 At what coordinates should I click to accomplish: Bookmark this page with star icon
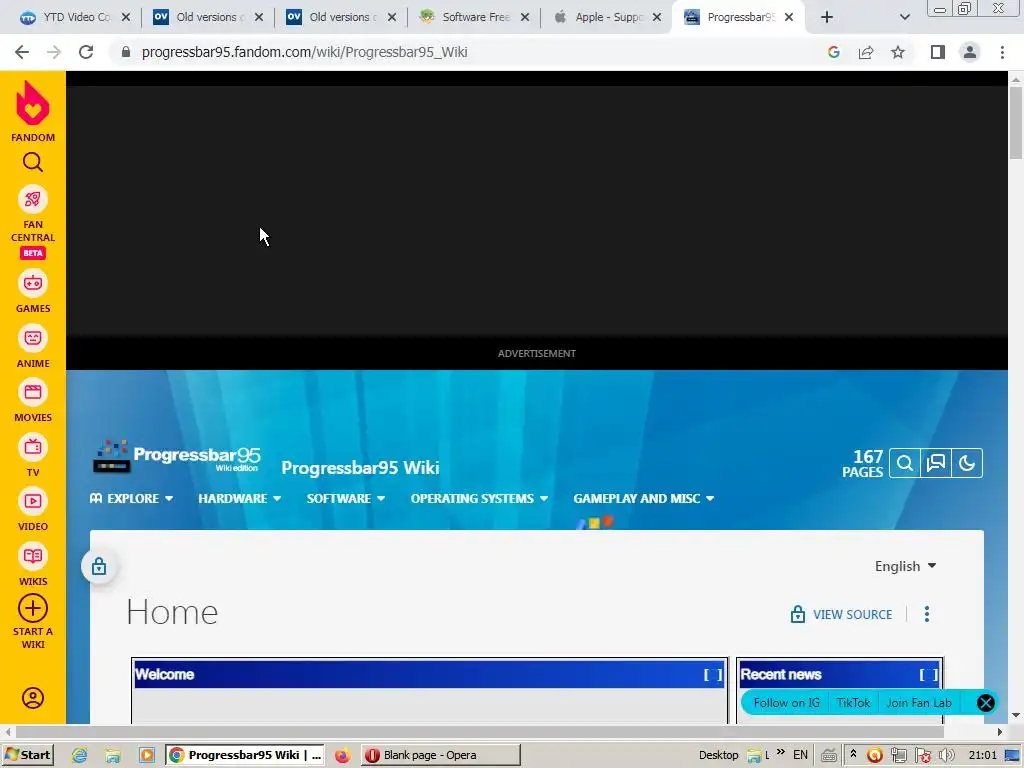point(898,52)
